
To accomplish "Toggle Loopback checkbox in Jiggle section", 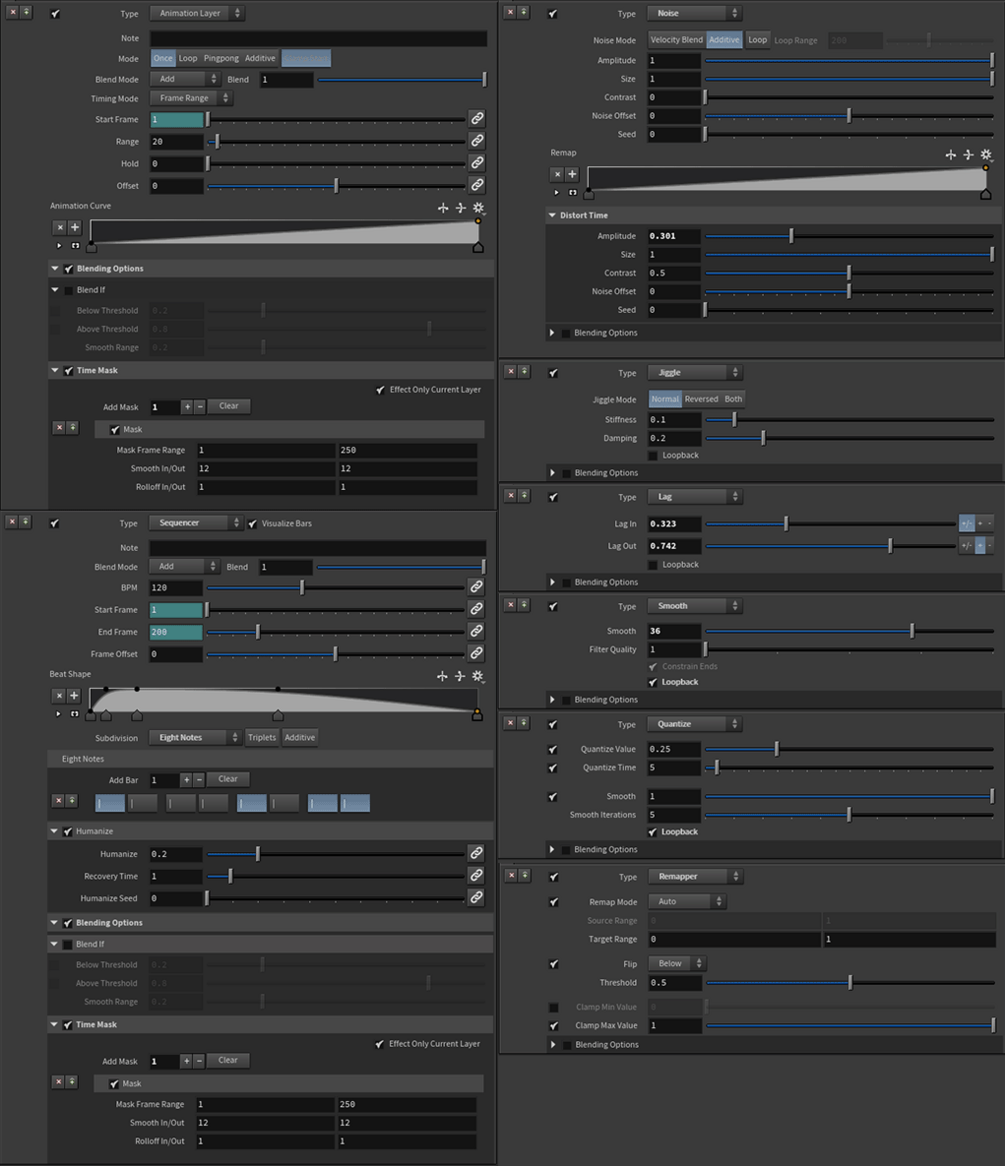I will 652,455.
